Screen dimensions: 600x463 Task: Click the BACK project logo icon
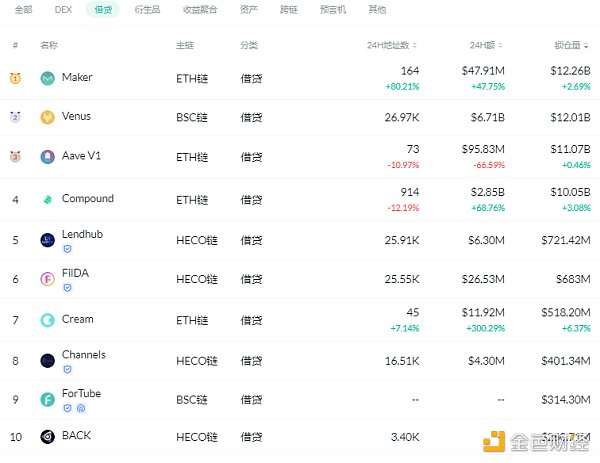(47, 437)
